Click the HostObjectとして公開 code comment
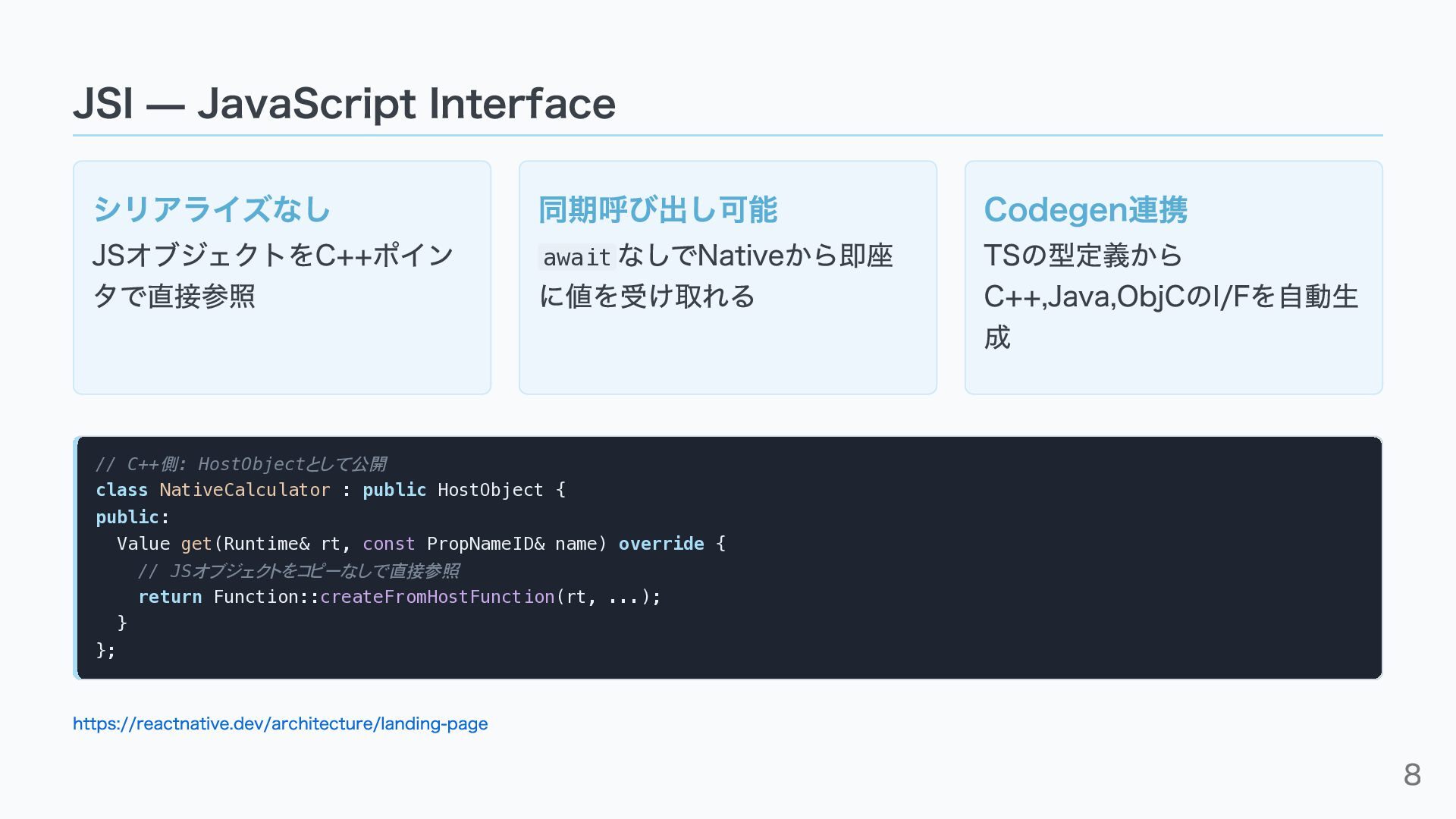The image size is (1456, 819). pyautogui.click(x=292, y=463)
